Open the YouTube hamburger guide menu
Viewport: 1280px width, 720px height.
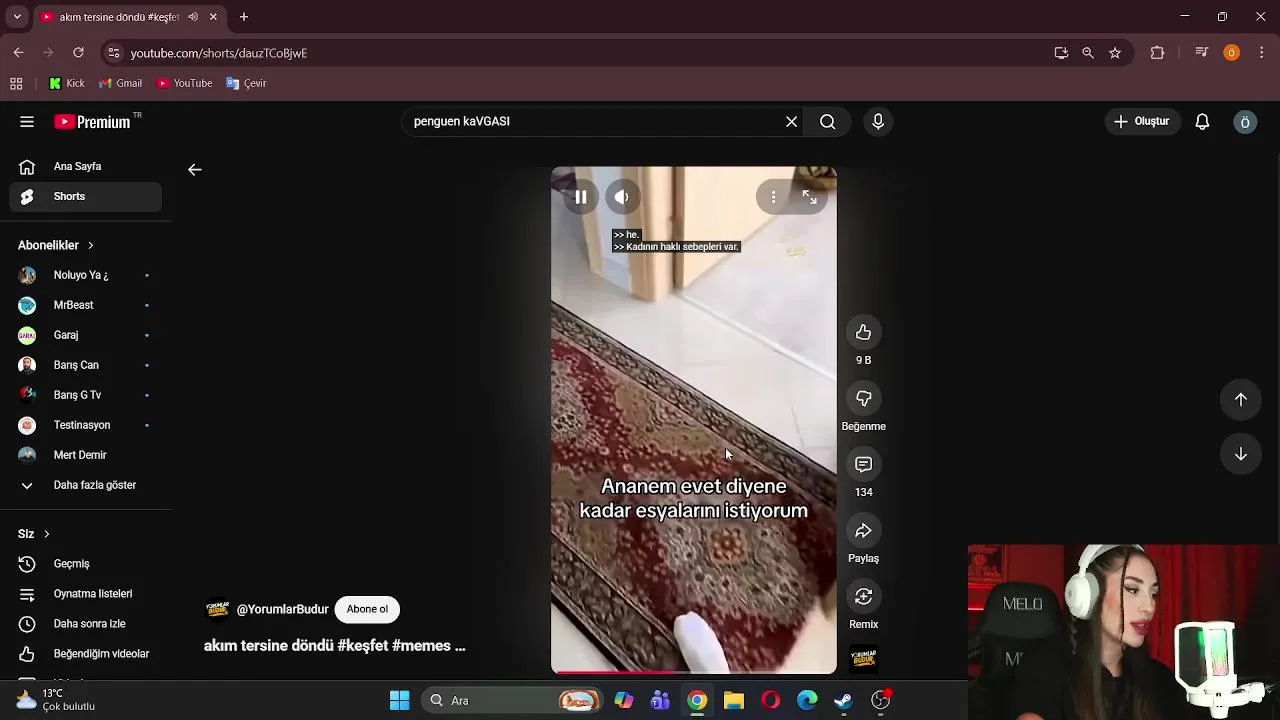[27, 122]
